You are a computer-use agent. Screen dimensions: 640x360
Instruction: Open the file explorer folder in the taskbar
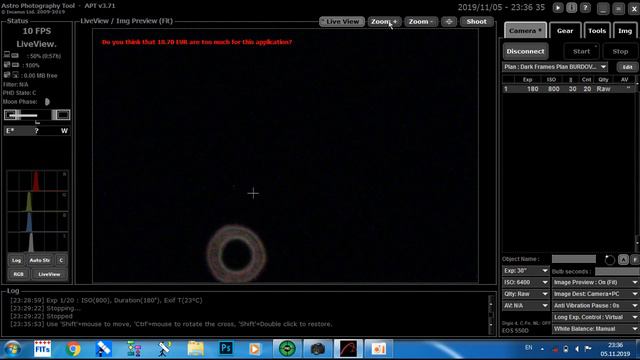point(196,349)
